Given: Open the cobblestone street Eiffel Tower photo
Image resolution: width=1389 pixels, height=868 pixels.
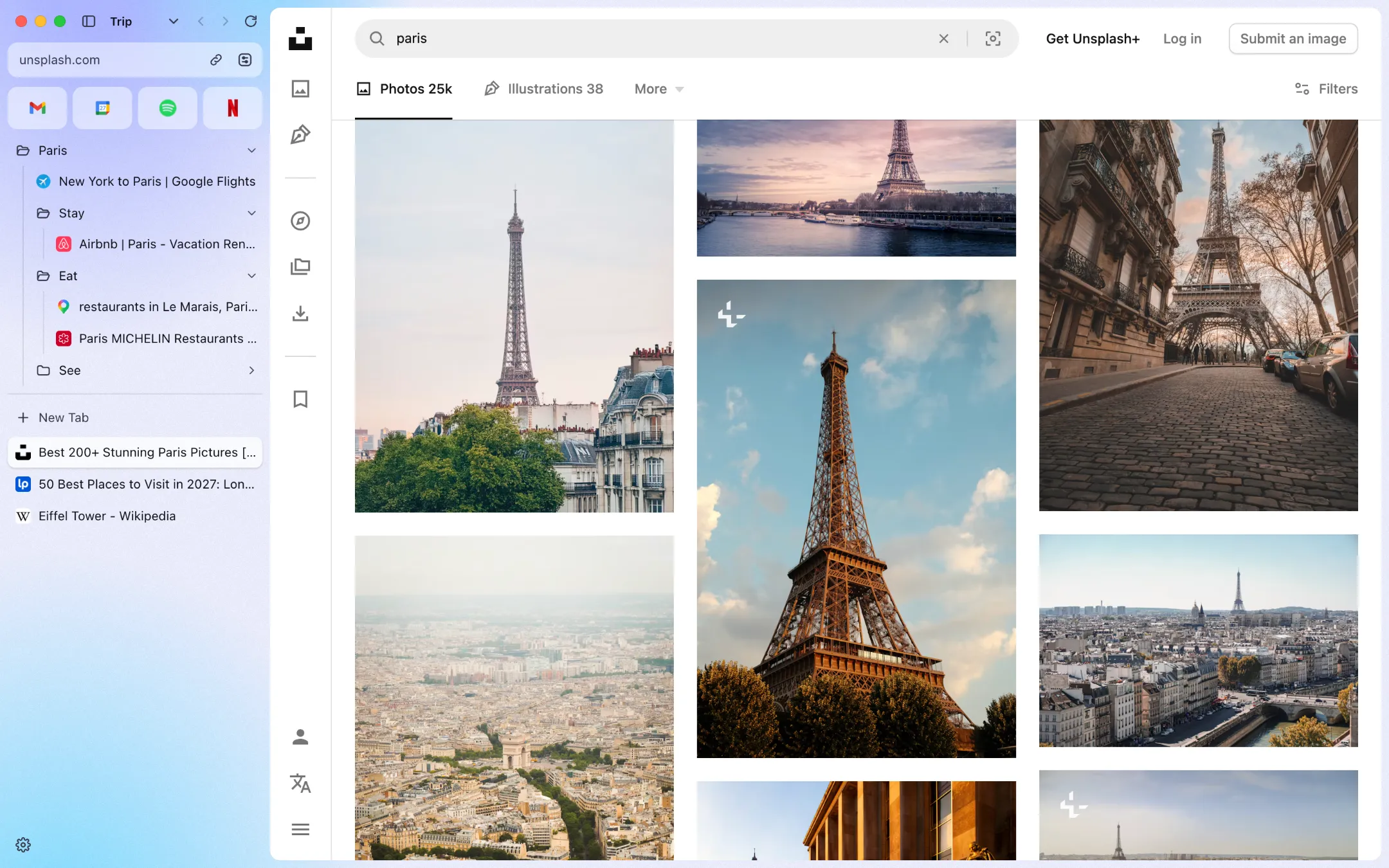Looking at the screenshot, I should (1199, 315).
